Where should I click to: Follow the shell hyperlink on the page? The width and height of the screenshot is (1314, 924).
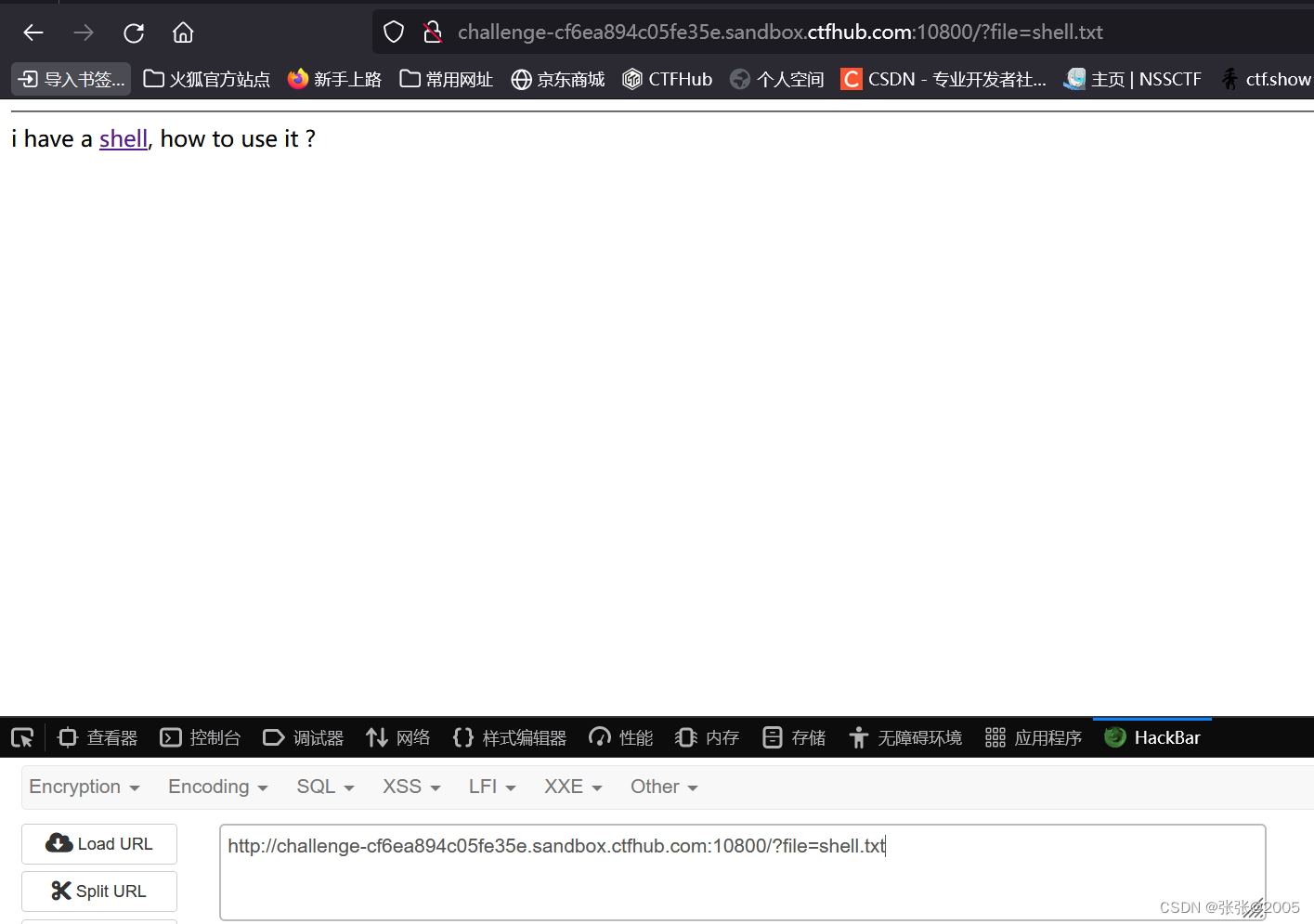(124, 138)
